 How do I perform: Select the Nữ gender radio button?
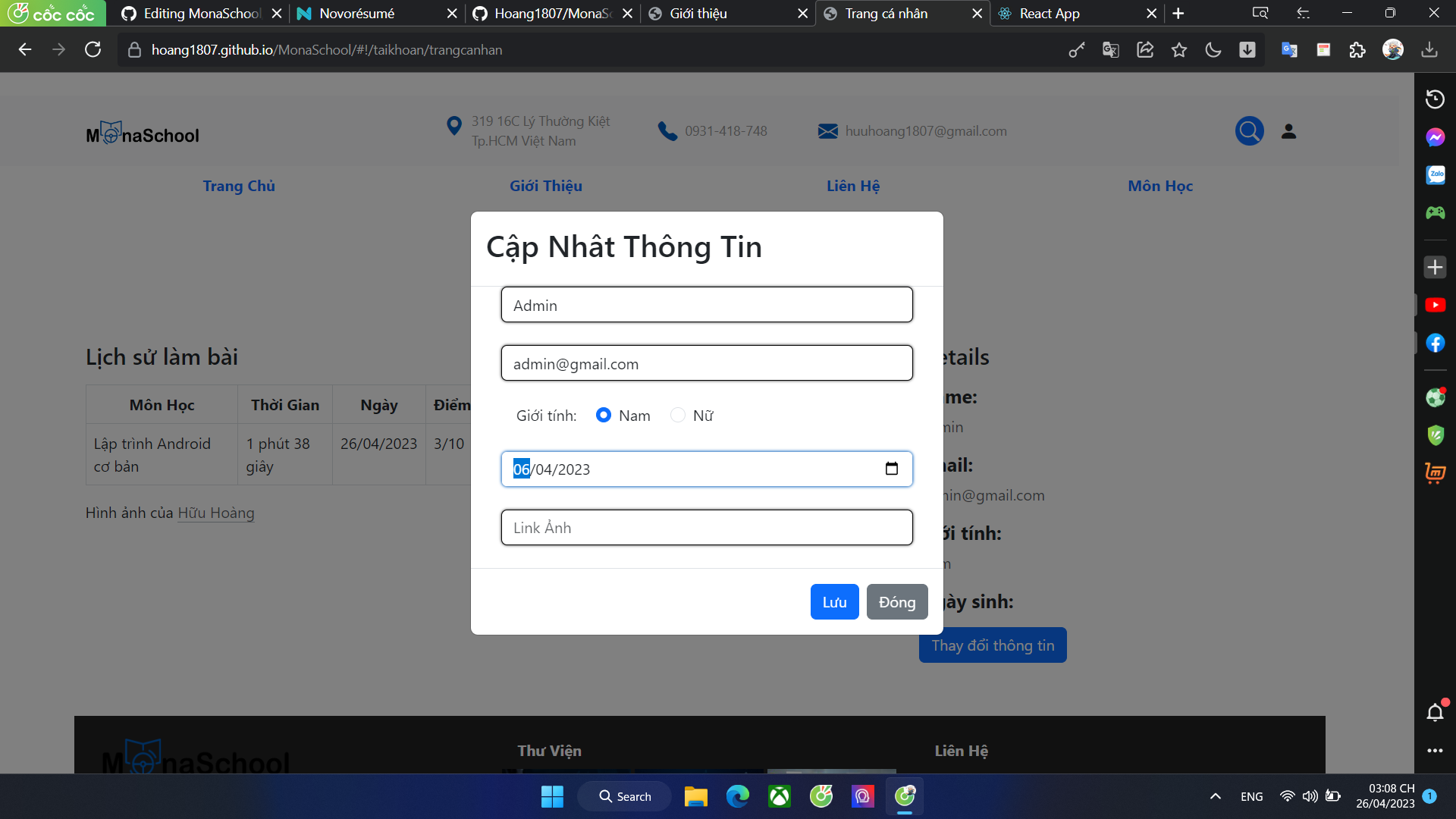pyautogui.click(x=677, y=415)
